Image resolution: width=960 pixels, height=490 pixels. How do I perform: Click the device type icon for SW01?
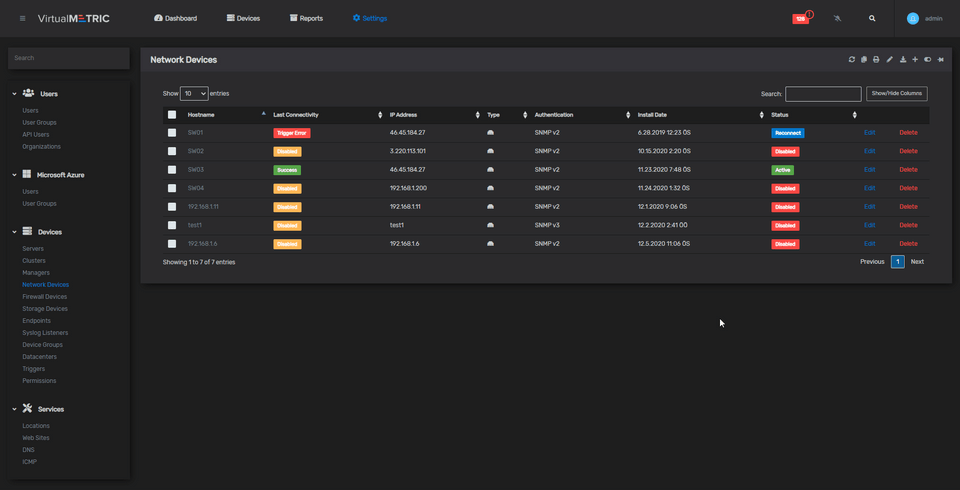pyautogui.click(x=490, y=133)
